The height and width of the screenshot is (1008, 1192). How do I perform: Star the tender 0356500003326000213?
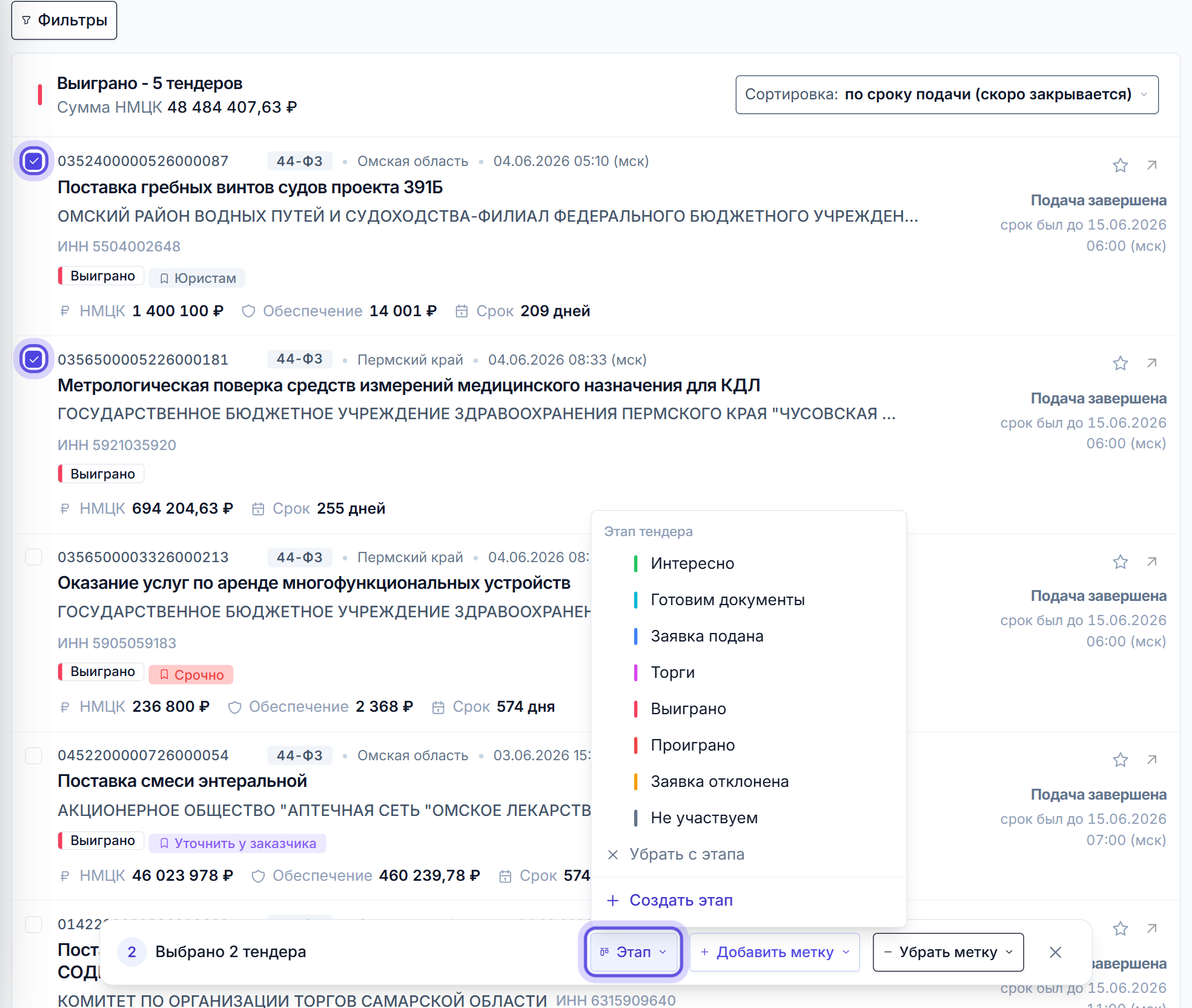(x=1120, y=562)
